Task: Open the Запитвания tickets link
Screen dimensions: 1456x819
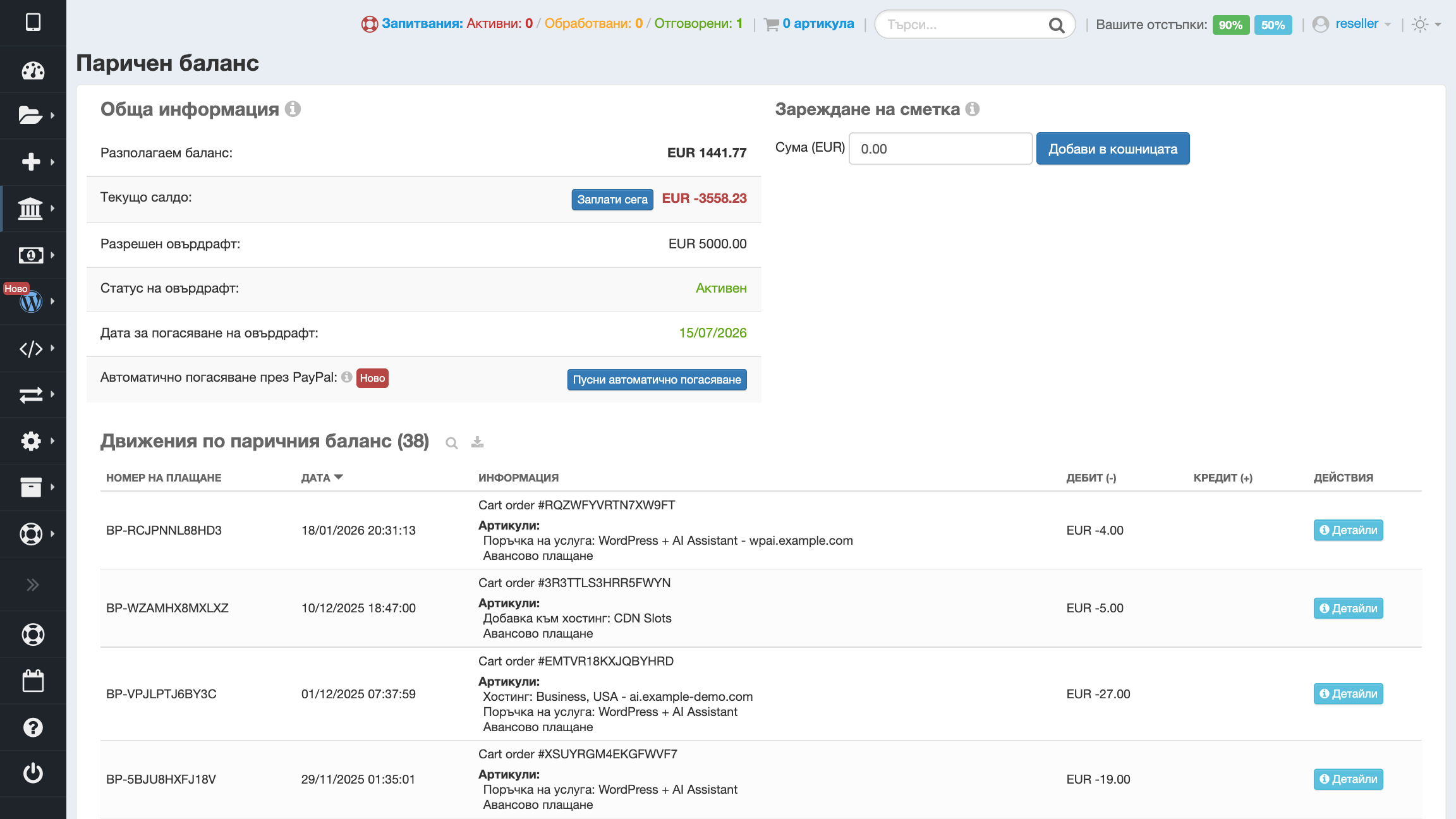Action: [x=422, y=24]
